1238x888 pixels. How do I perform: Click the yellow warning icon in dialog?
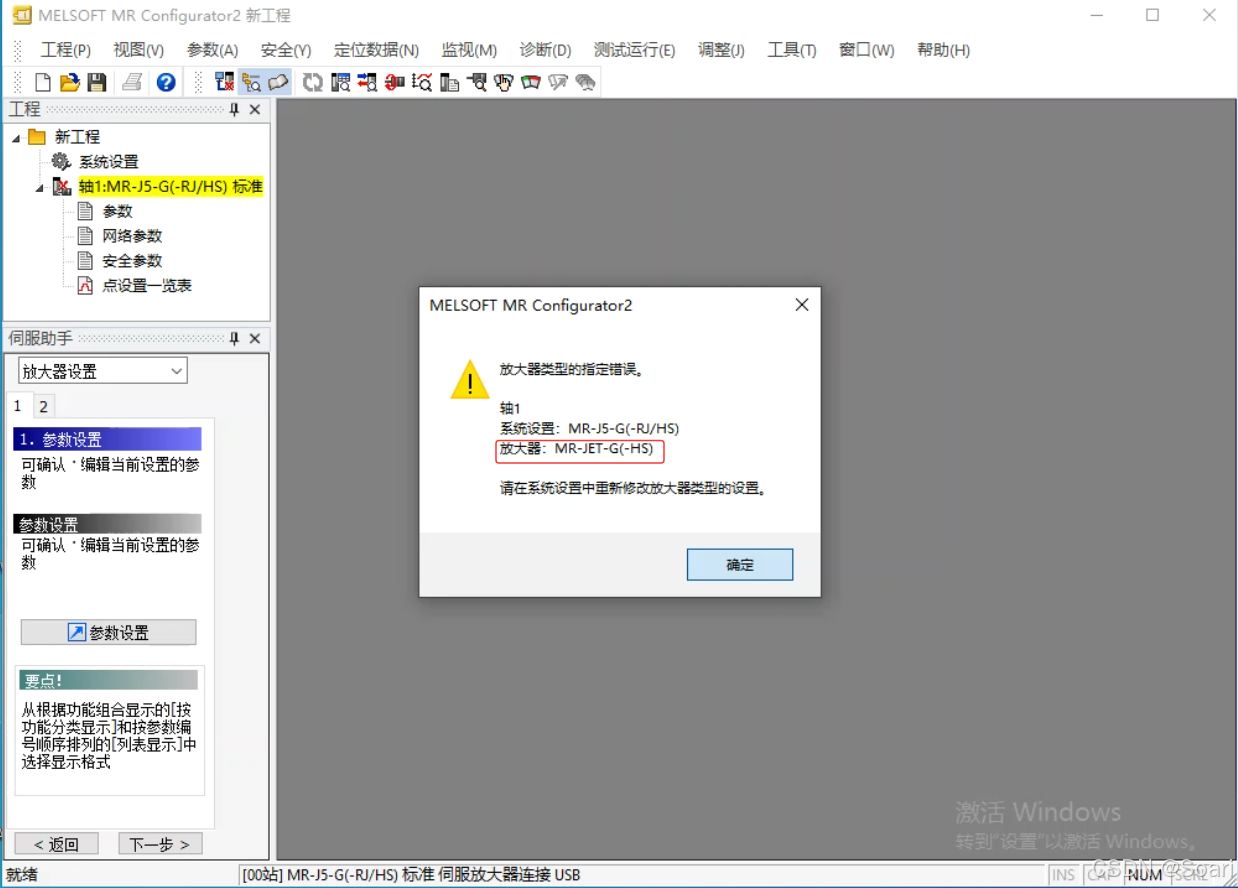point(470,381)
